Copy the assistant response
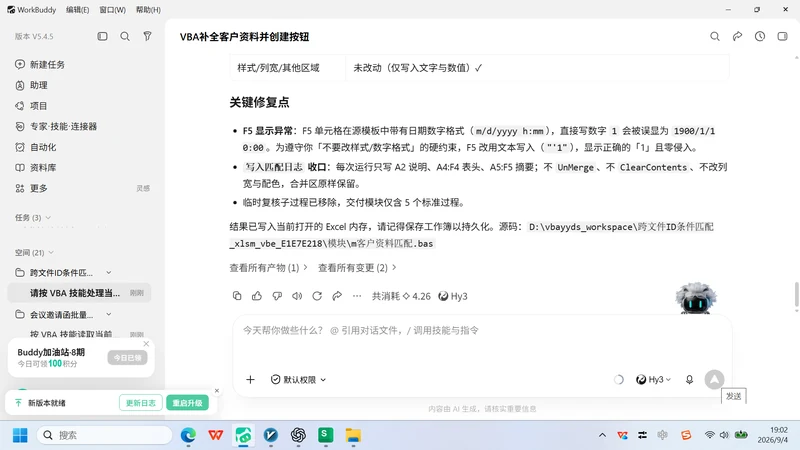800x450 pixels. 237,296
